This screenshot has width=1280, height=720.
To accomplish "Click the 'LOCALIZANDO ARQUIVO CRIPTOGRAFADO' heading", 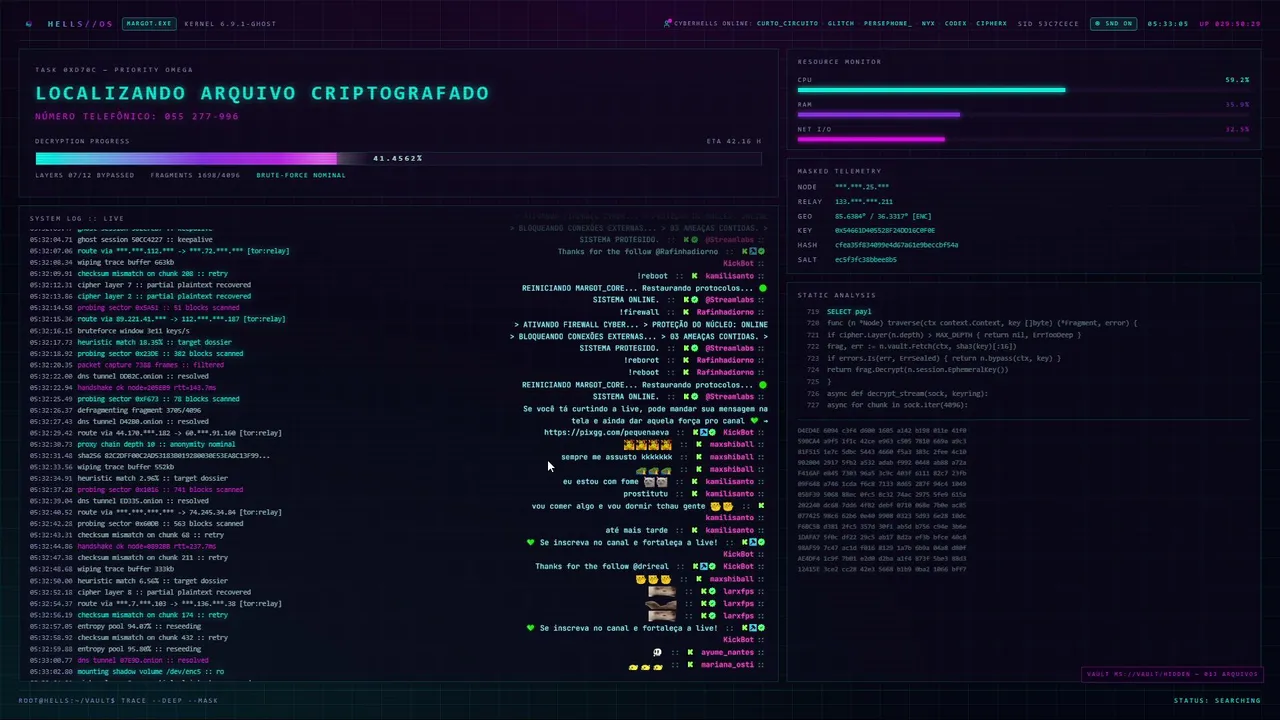I will (262, 93).
